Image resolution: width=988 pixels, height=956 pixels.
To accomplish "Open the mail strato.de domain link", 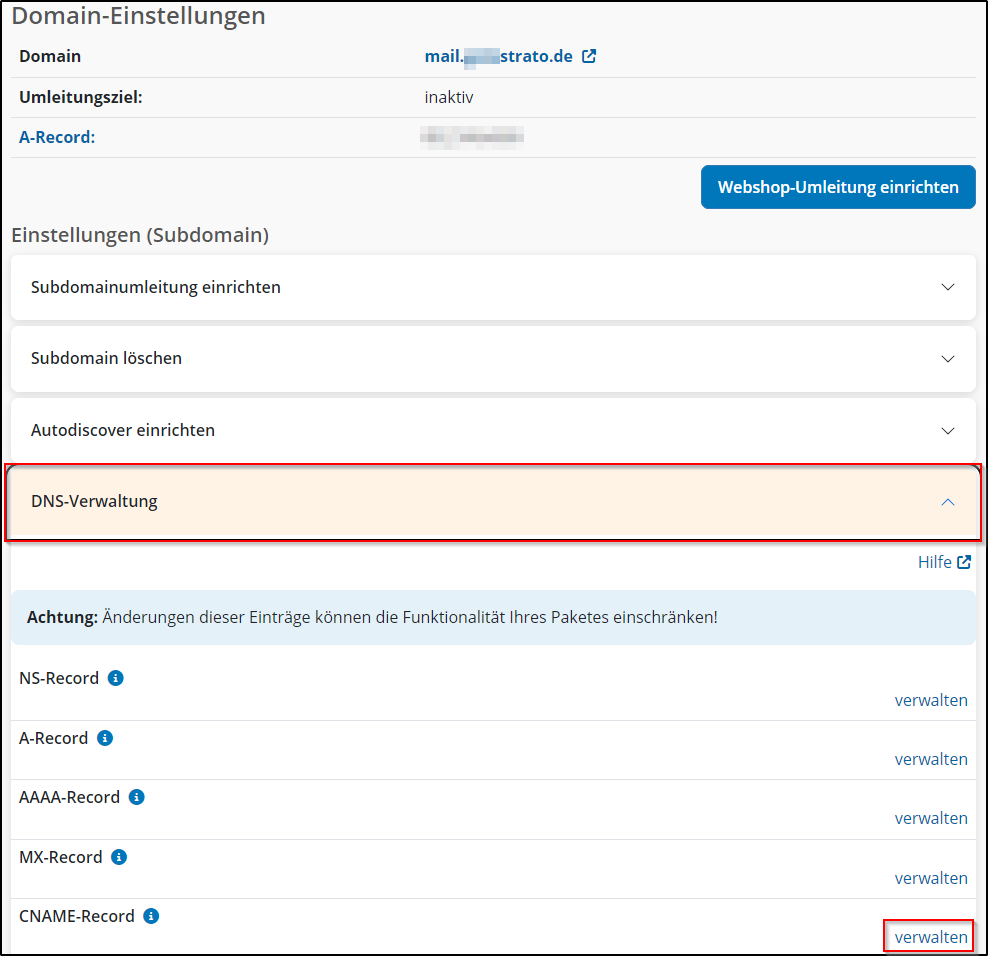I will pos(498,56).
